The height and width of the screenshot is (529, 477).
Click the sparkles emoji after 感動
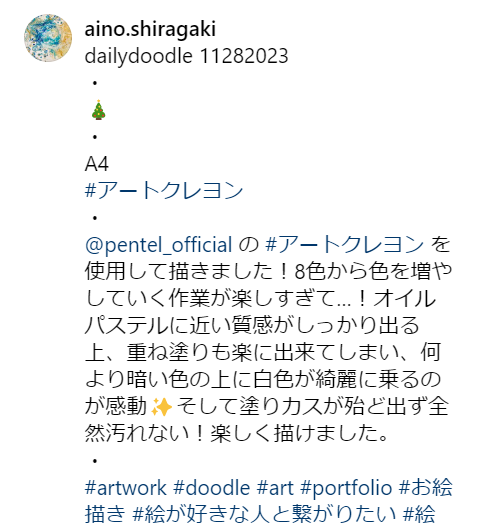162,407
